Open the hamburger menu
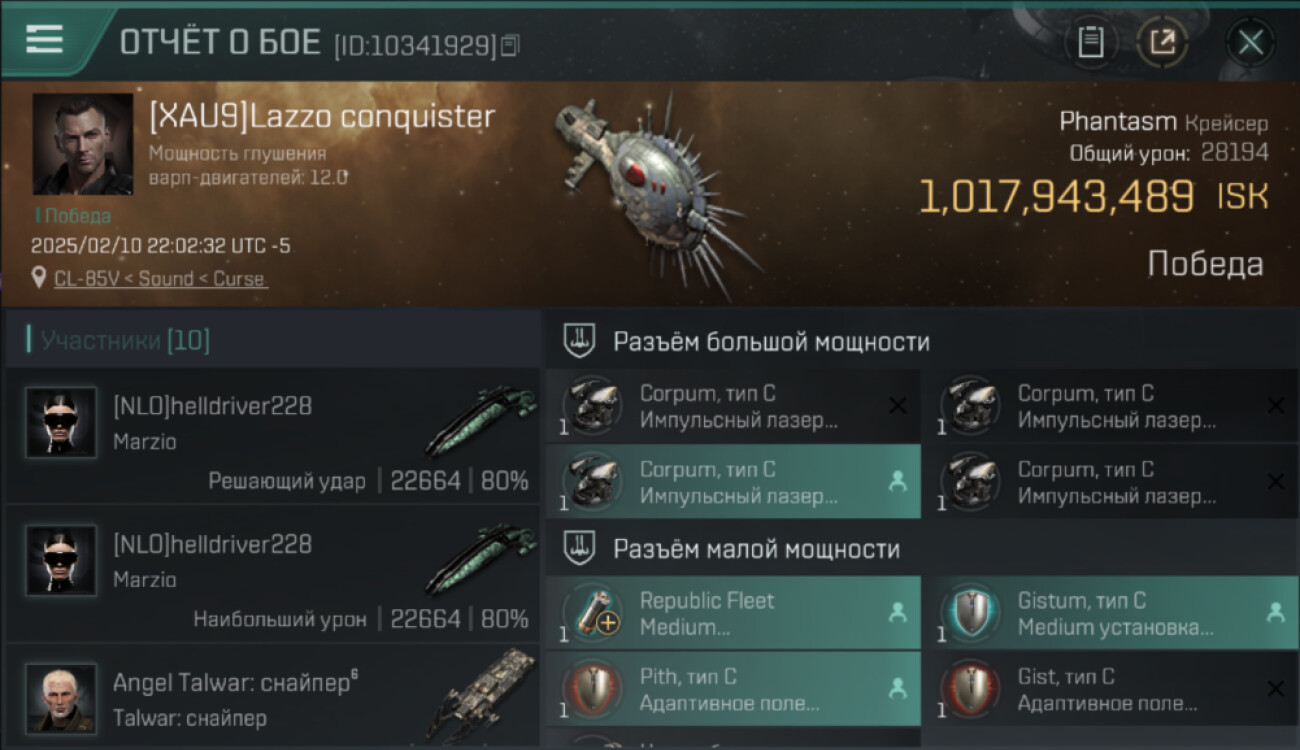1300x750 pixels. tap(45, 39)
